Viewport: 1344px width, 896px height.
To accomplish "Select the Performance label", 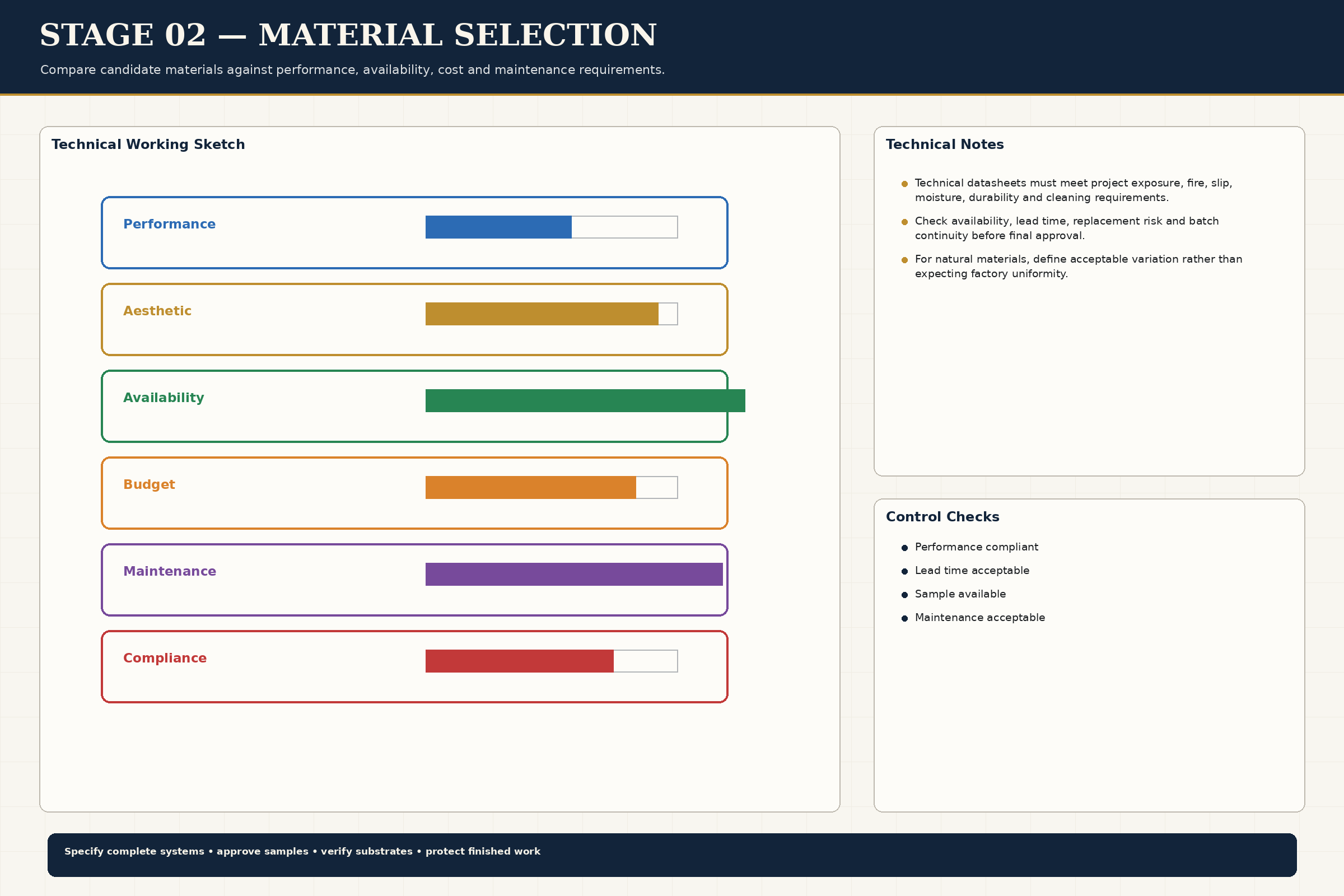I will pos(170,224).
